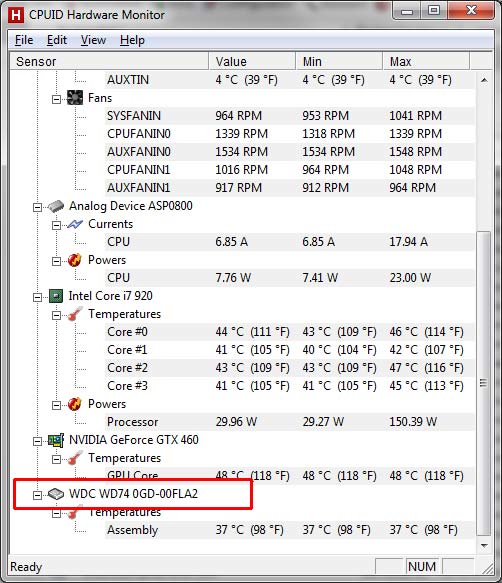
Task: Select the Core #1 row
Action: tap(290, 350)
